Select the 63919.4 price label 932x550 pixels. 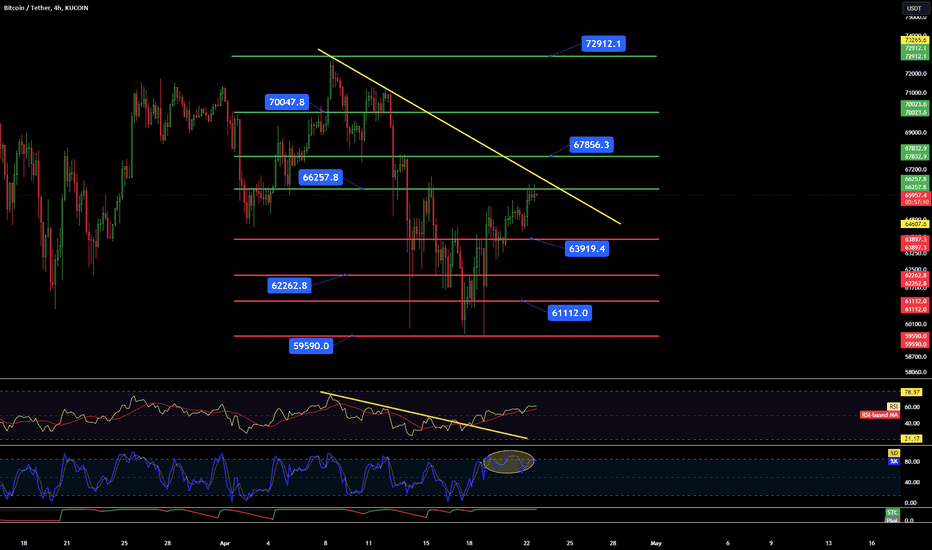[x=587, y=249]
